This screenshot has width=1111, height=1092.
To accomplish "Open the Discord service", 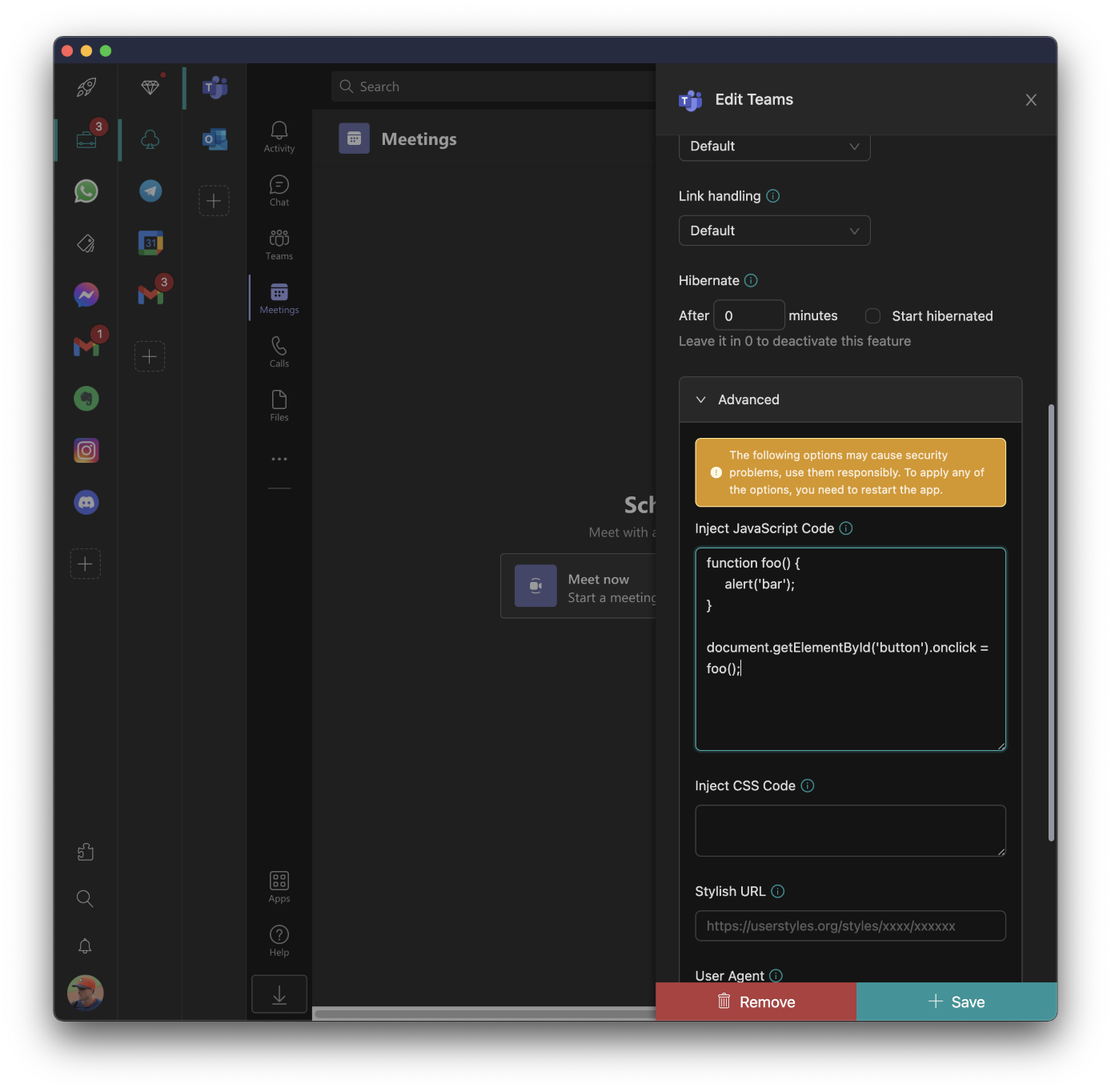I will pos(86,503).
